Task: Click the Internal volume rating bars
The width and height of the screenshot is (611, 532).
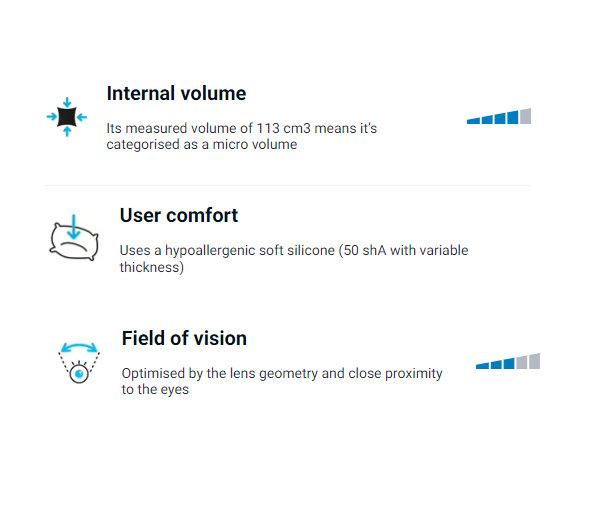Action: tap(498, 117)
